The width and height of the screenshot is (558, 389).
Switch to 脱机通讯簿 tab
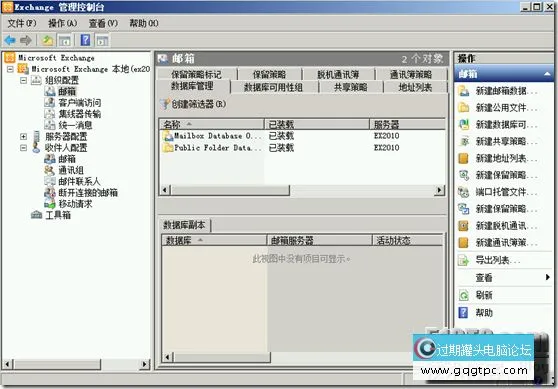coord(338,74)
